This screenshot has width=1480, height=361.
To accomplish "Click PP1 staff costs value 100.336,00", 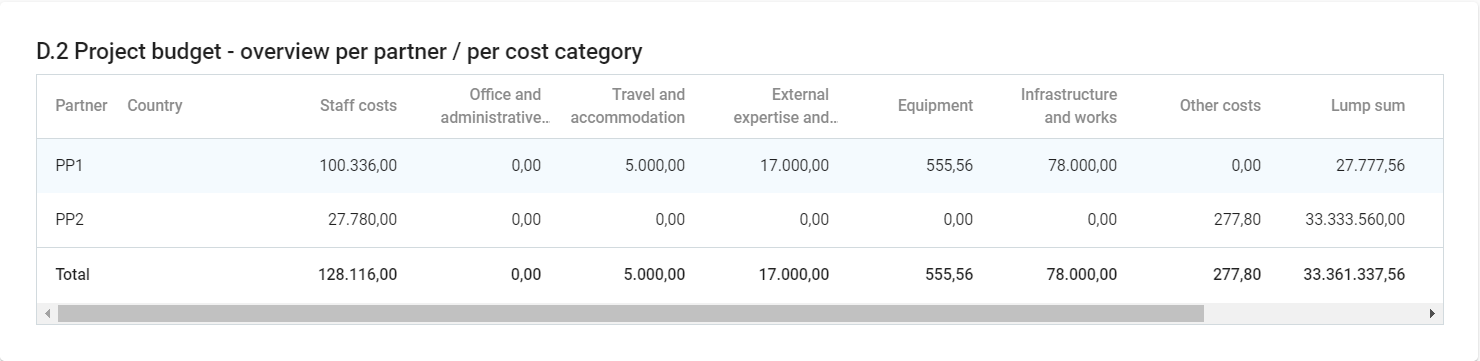I will click(358, 166).
